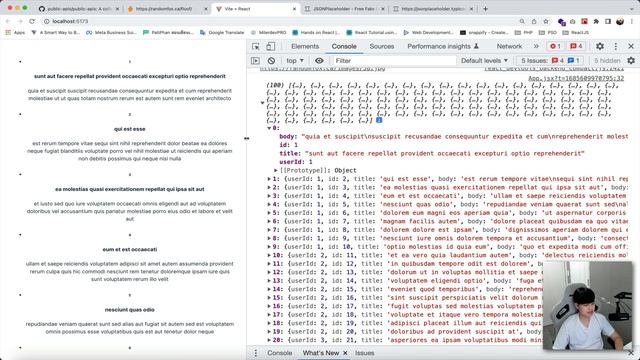
Task: Open DevTools settings gear in the tab bar
Action: pyautogui.click(x=600, y=47)
